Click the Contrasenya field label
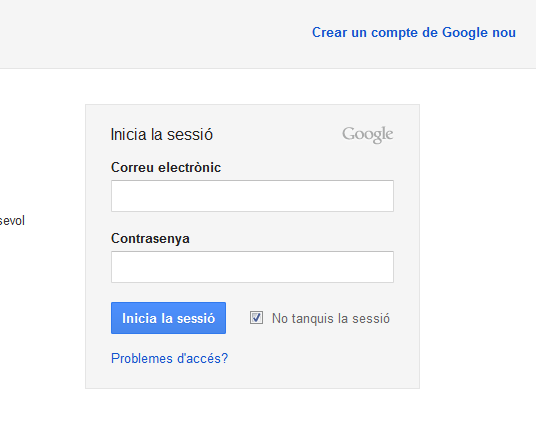Image resolution: width=536 pixels, height=423 pixels. [x=150, y=239]
